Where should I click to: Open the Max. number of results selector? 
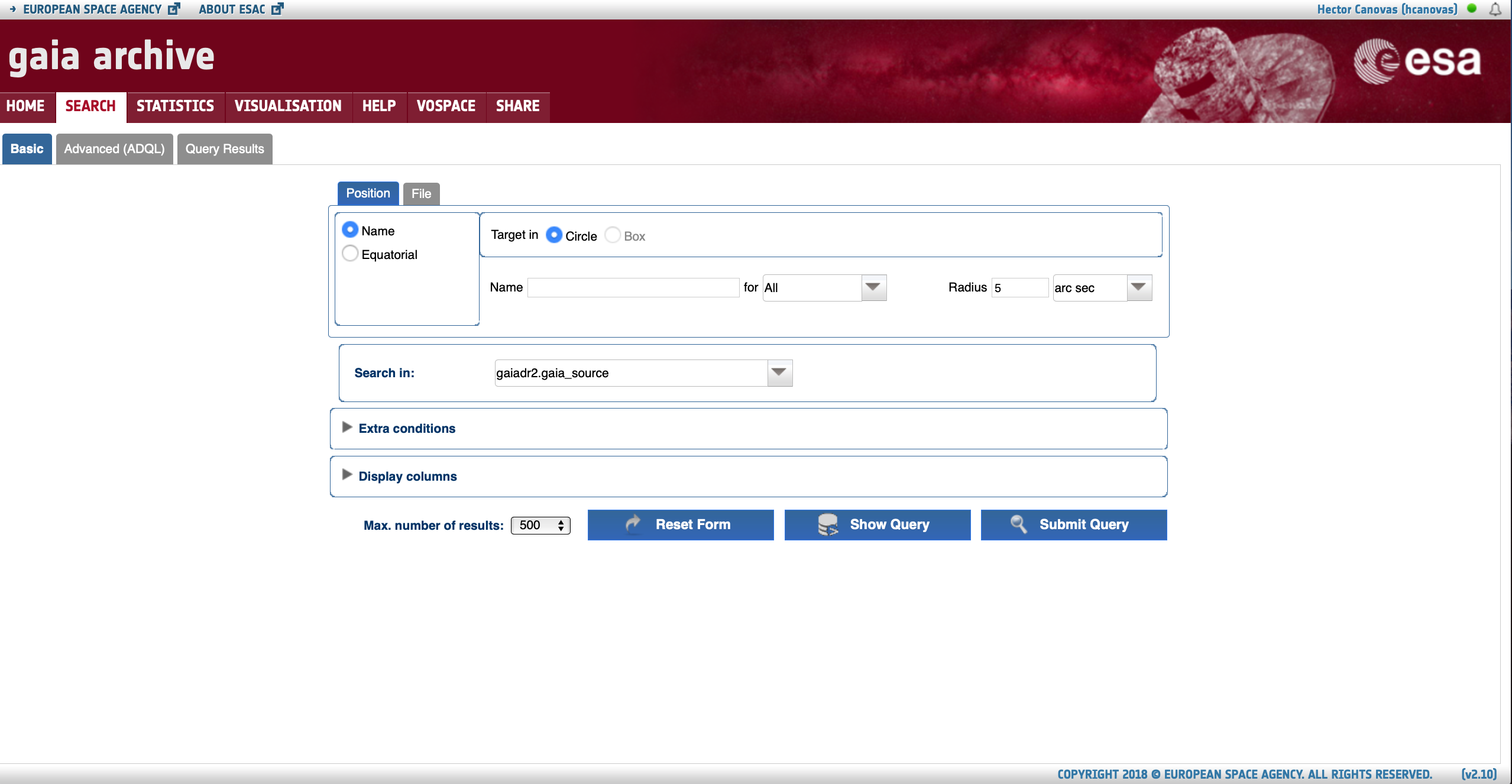click(540, 525)
